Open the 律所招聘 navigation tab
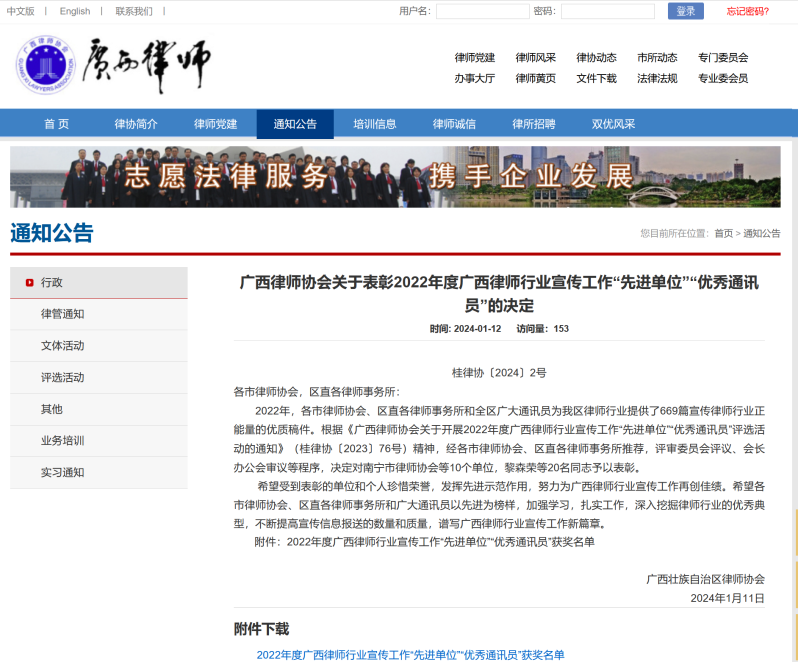798x662 pixels. point(534,124)
